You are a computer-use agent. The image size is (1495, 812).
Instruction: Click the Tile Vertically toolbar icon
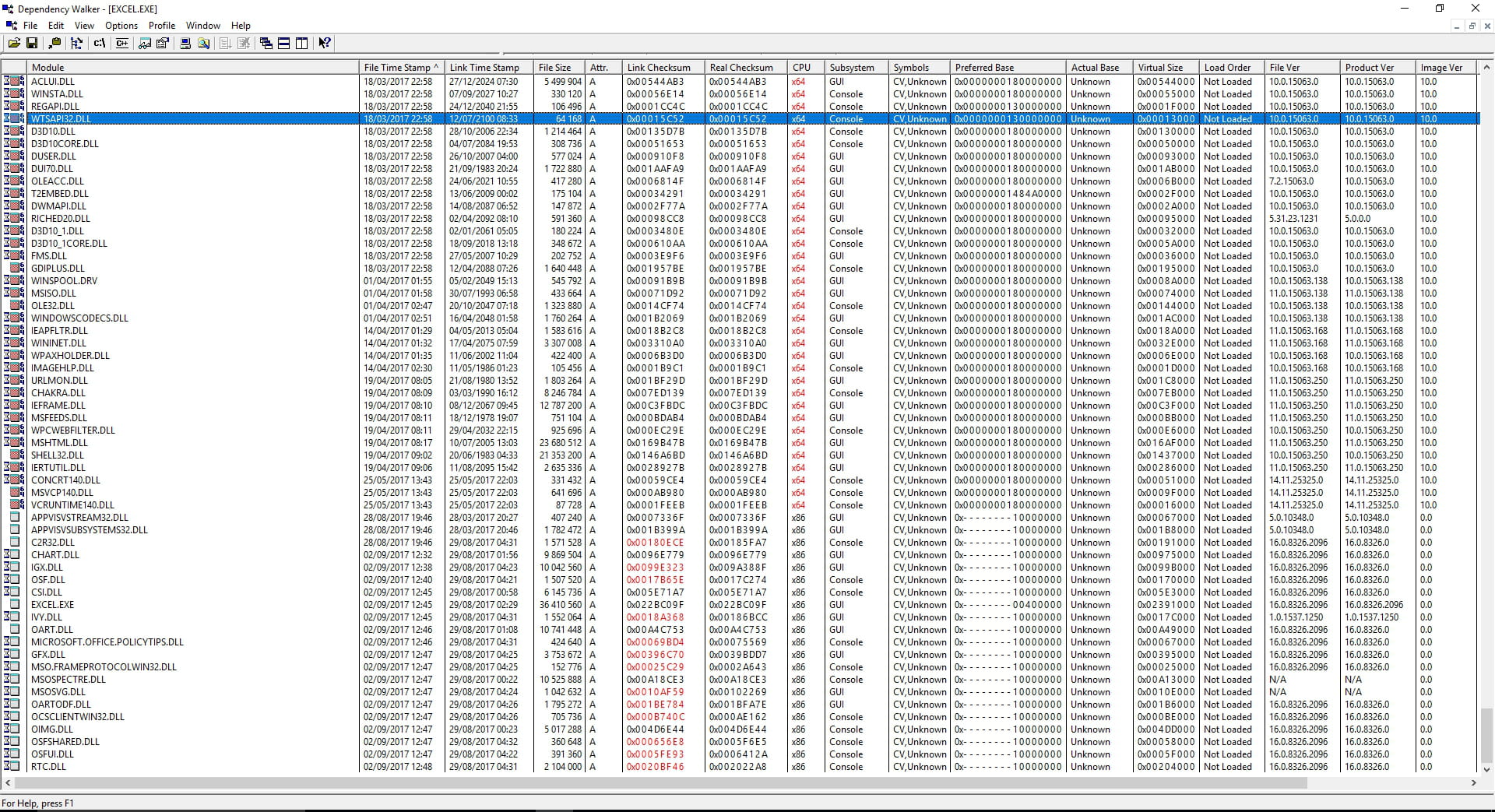click(x=302, y=44)
